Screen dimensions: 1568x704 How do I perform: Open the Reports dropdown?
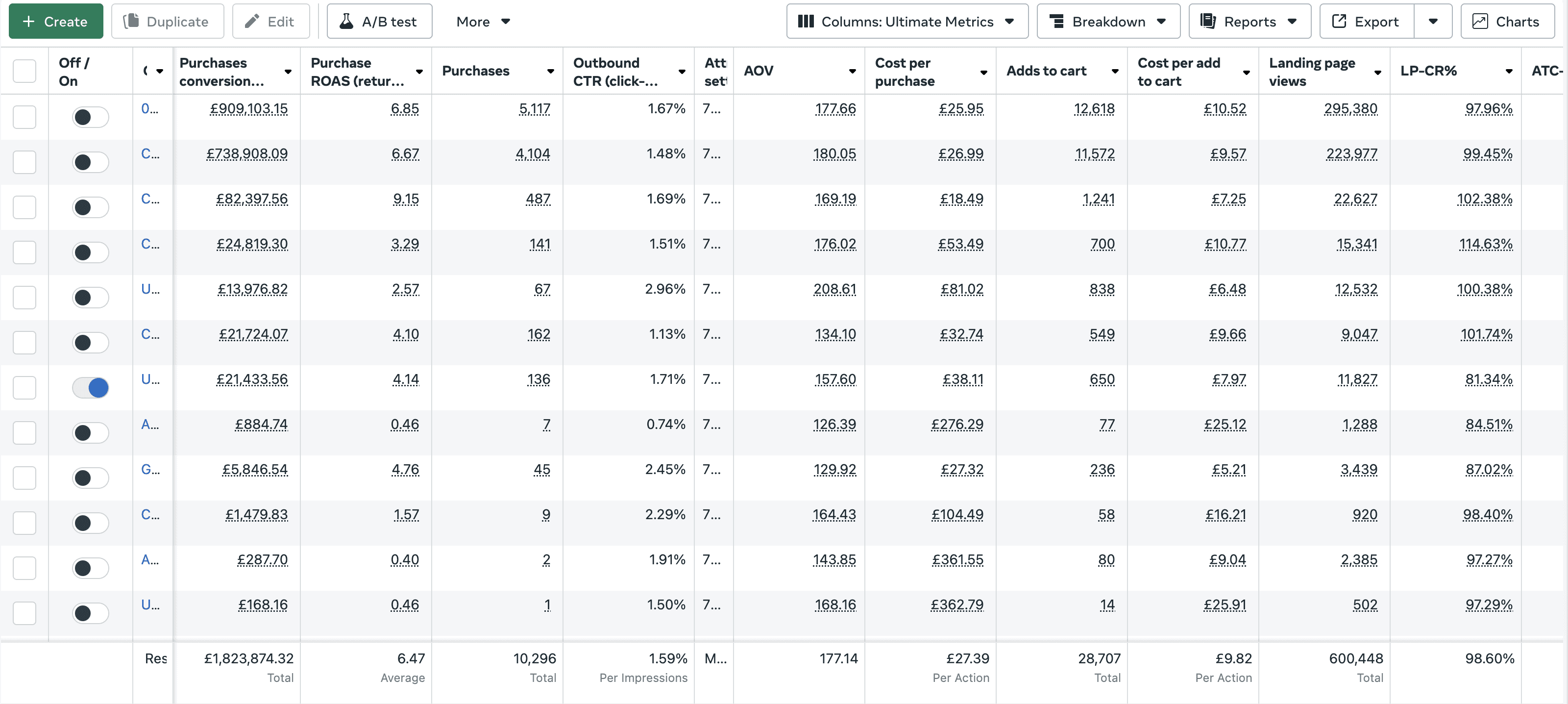(1250, 21)
